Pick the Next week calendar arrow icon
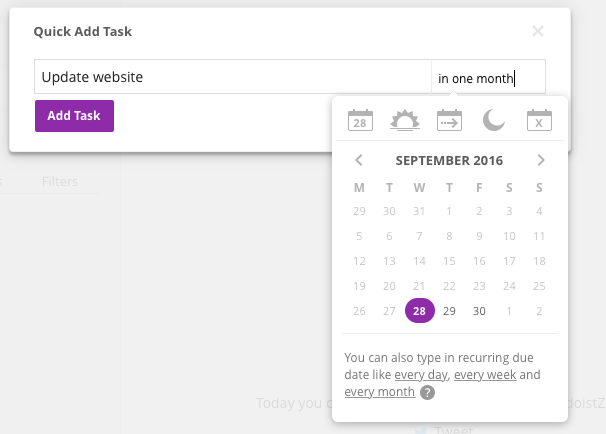The height and width of the screenshot is (434, 606). coord(449,120)
